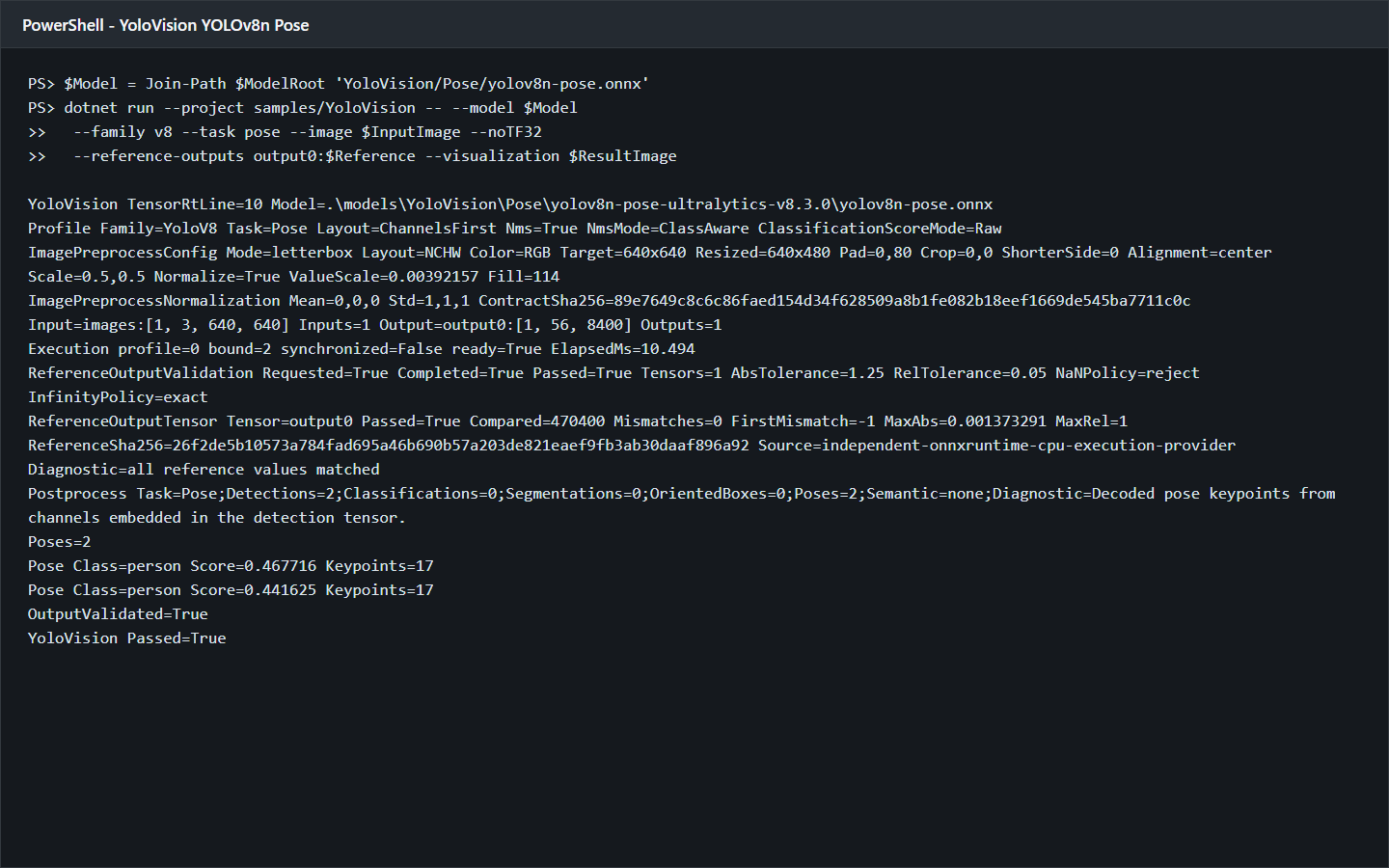Click the title 'PowerShell - YoloVision YOLOv8n Pose'

coord(166,25)
